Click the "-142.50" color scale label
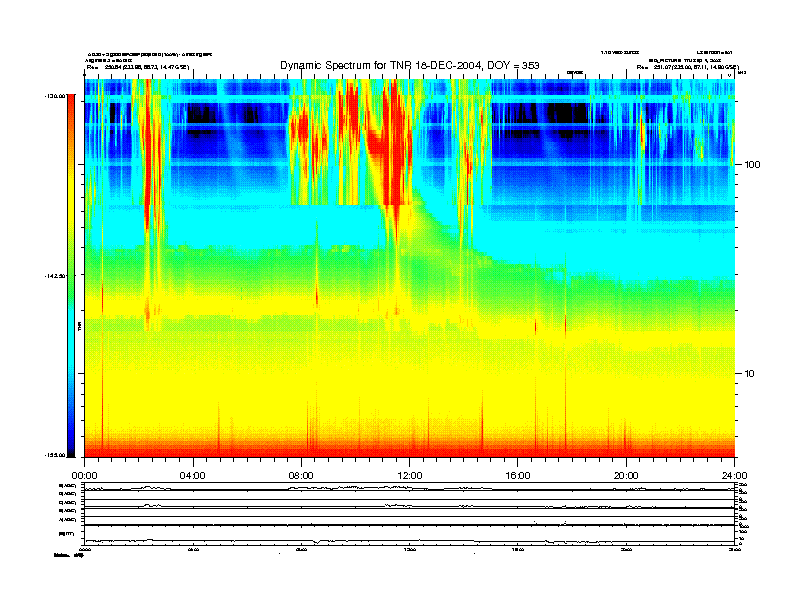Image resolution: width=792 pixels, height=612 pixels. coord(55,276)
